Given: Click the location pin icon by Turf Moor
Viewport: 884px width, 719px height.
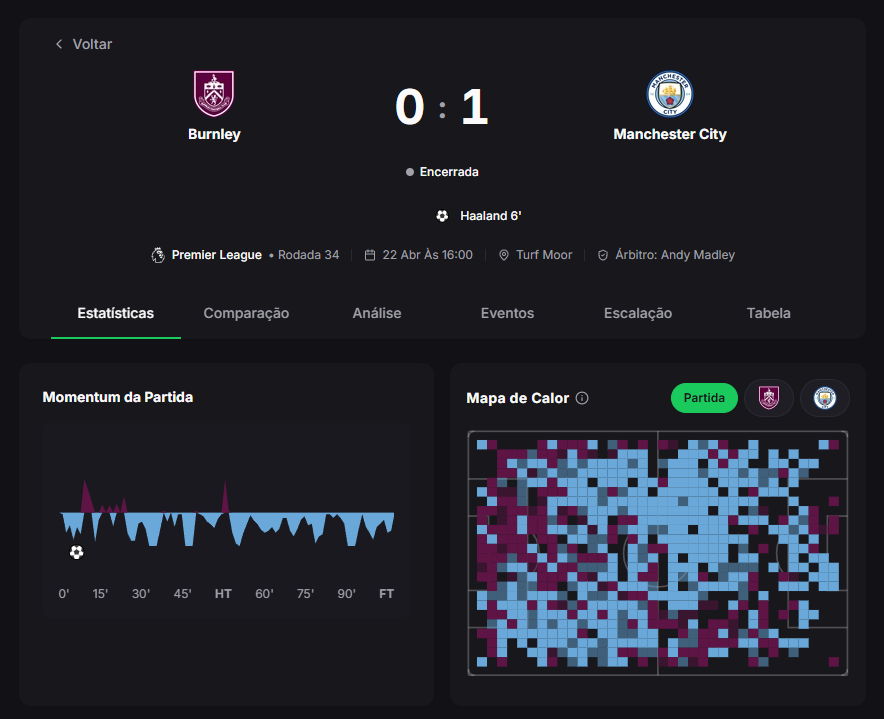Looking at the screenshot, I should point(503,255).
